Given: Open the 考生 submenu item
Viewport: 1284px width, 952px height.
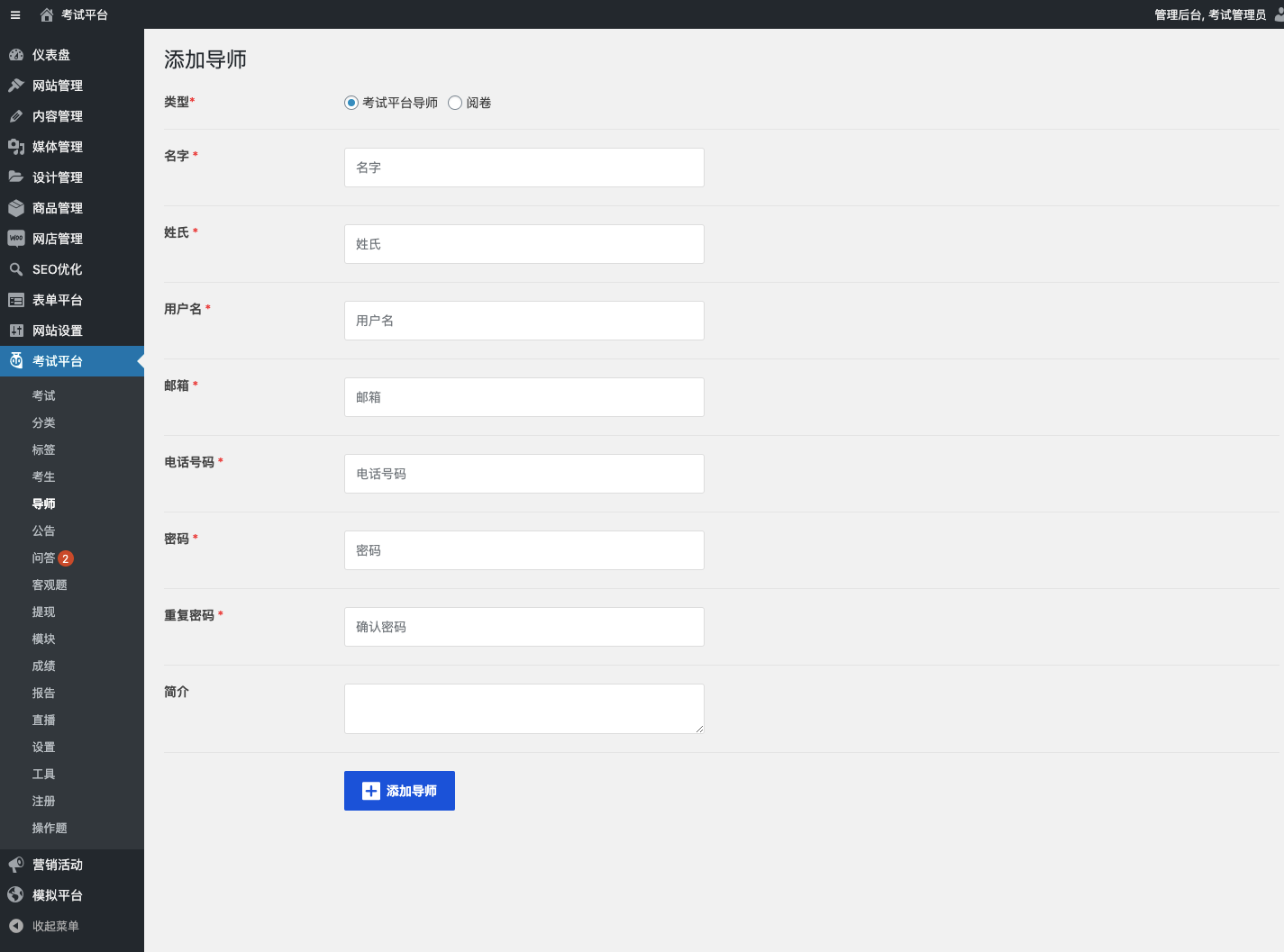Looking at the screenshot, I should pyautogui.click(x=43, y=476).
